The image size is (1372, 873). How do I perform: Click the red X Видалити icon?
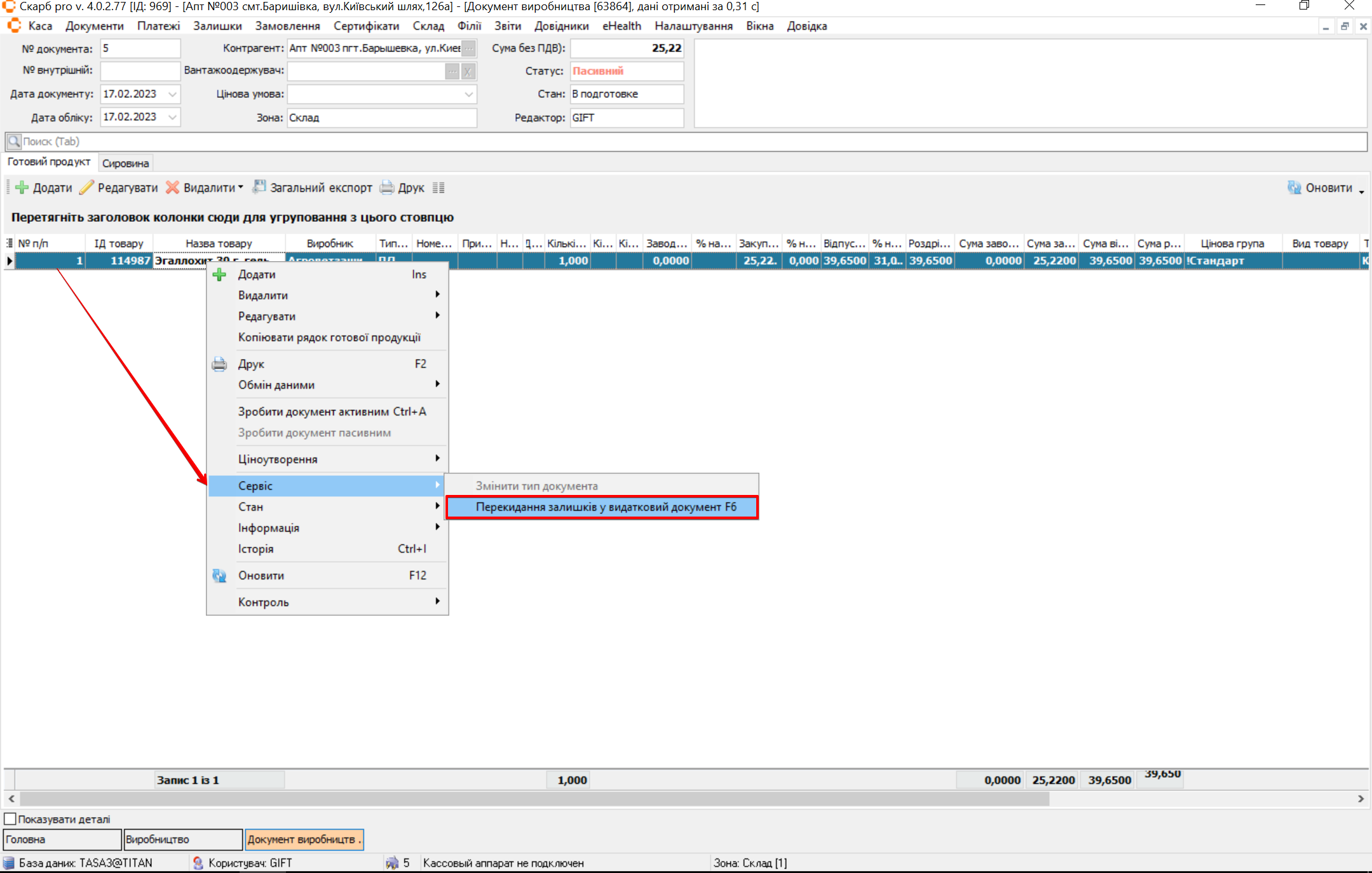coord(172,187)
